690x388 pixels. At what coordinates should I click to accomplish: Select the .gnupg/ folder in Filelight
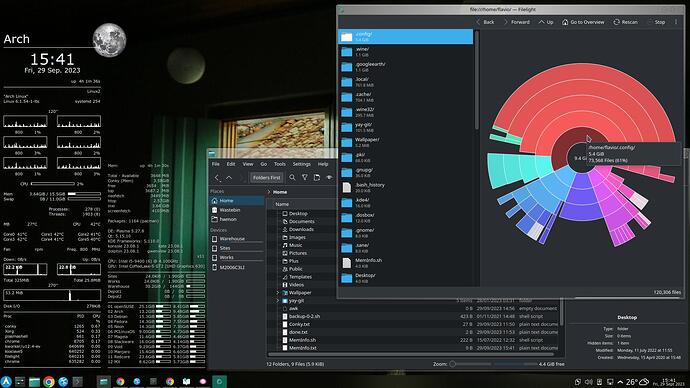click(405, 172)
